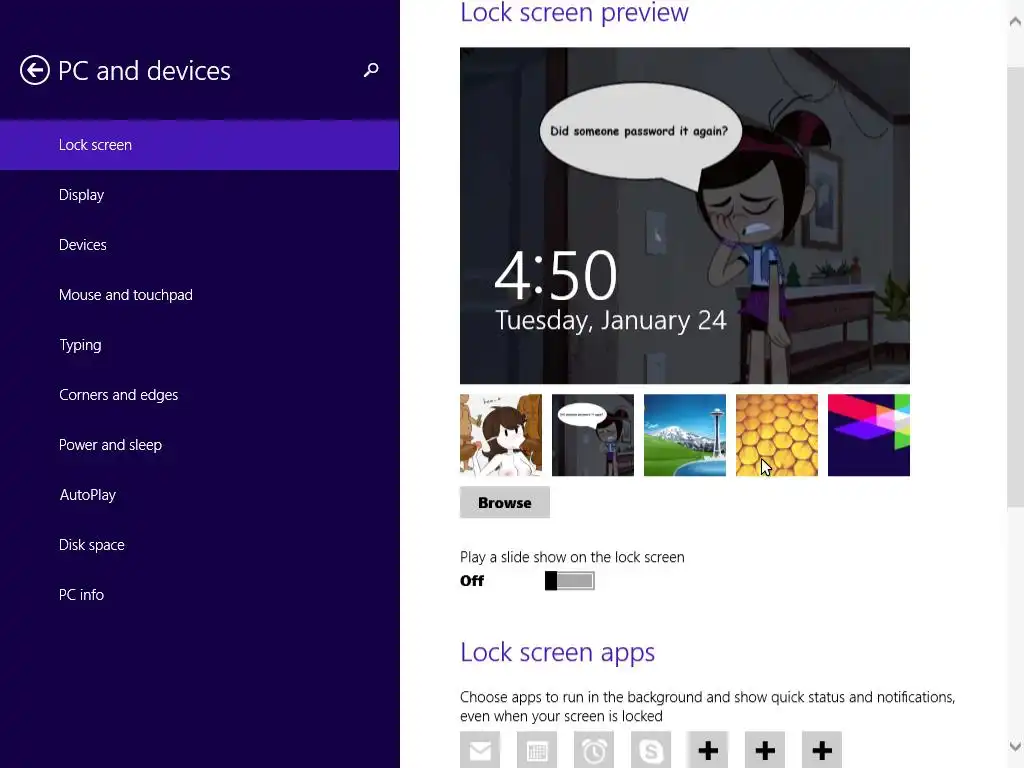Add an app using the first plus icon
This screenshot has height=768, width=1024.
tap(708, 750)
